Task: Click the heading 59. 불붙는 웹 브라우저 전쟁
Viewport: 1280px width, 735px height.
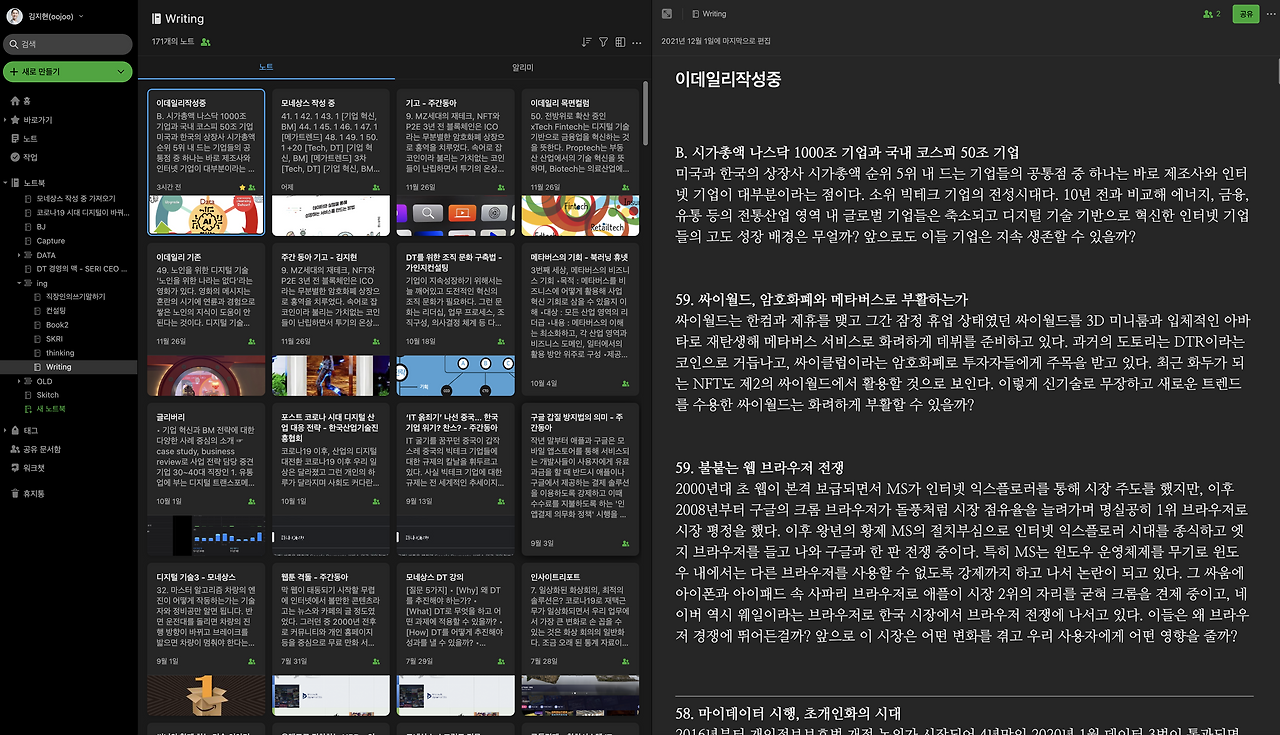Action: click(760, 467)
